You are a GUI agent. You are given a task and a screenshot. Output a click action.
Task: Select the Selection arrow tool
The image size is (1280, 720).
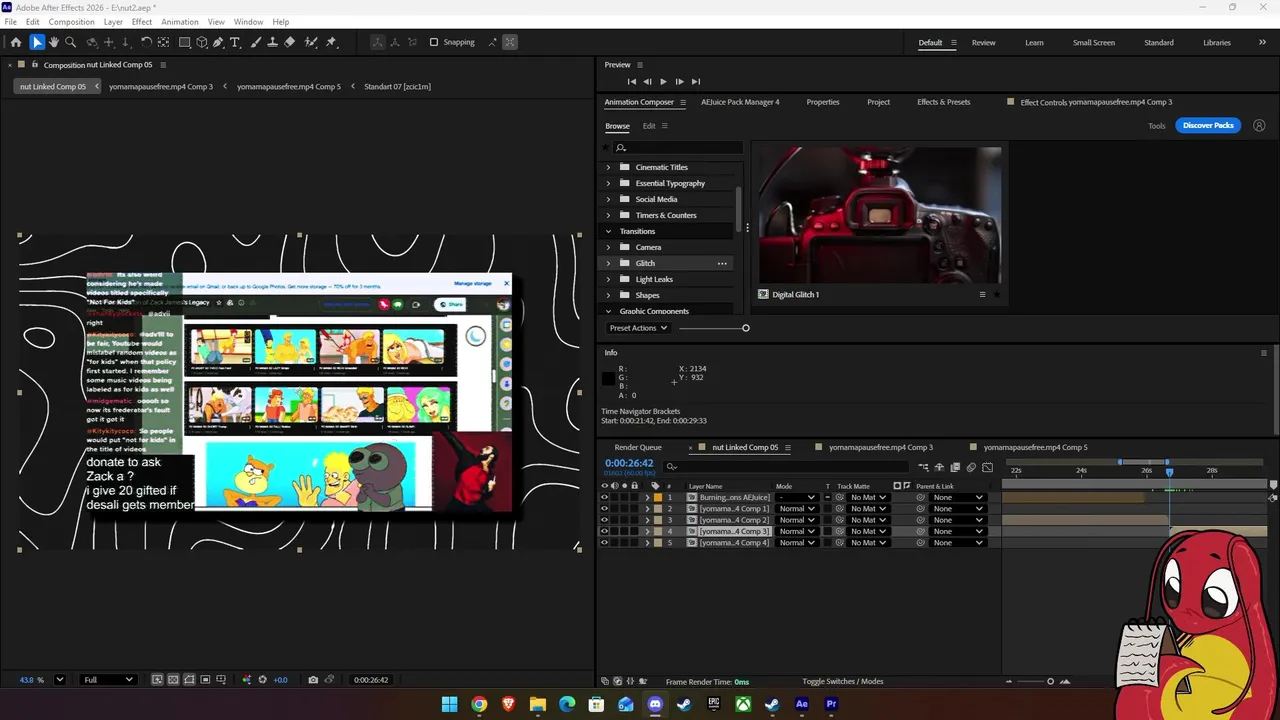point(37,42)
